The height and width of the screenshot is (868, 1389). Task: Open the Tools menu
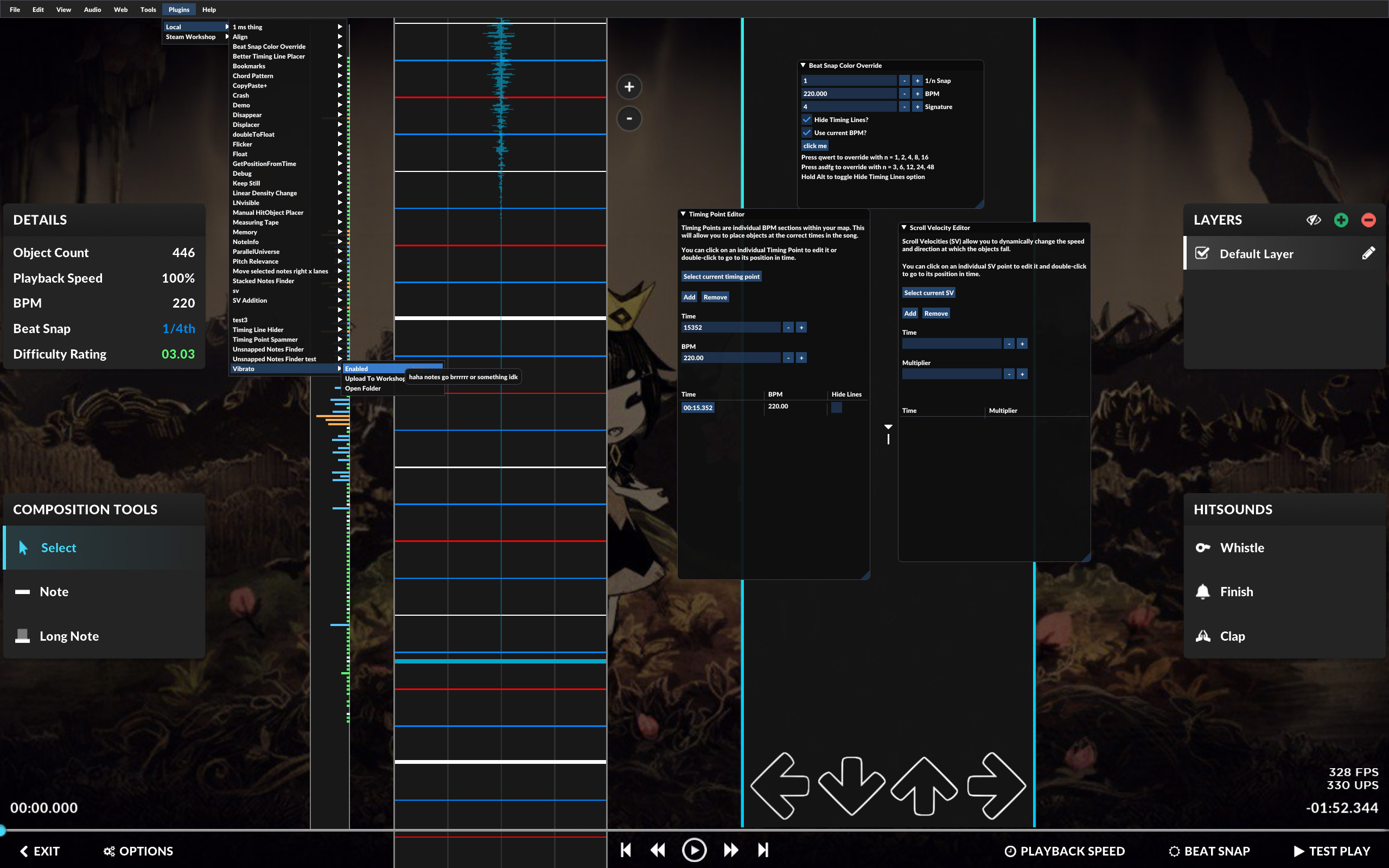click(148, 9)
